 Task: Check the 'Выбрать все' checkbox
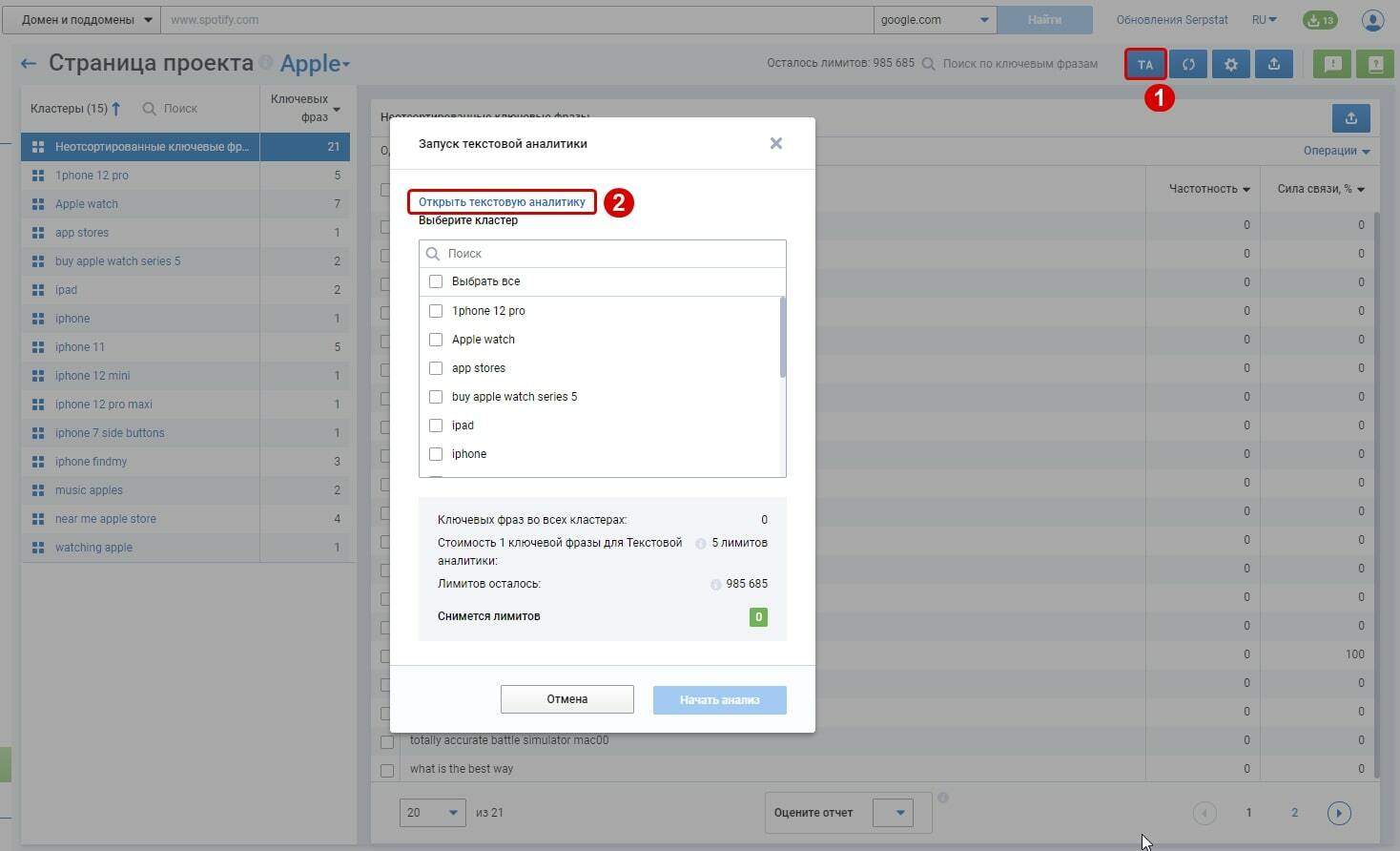point(436,281)
